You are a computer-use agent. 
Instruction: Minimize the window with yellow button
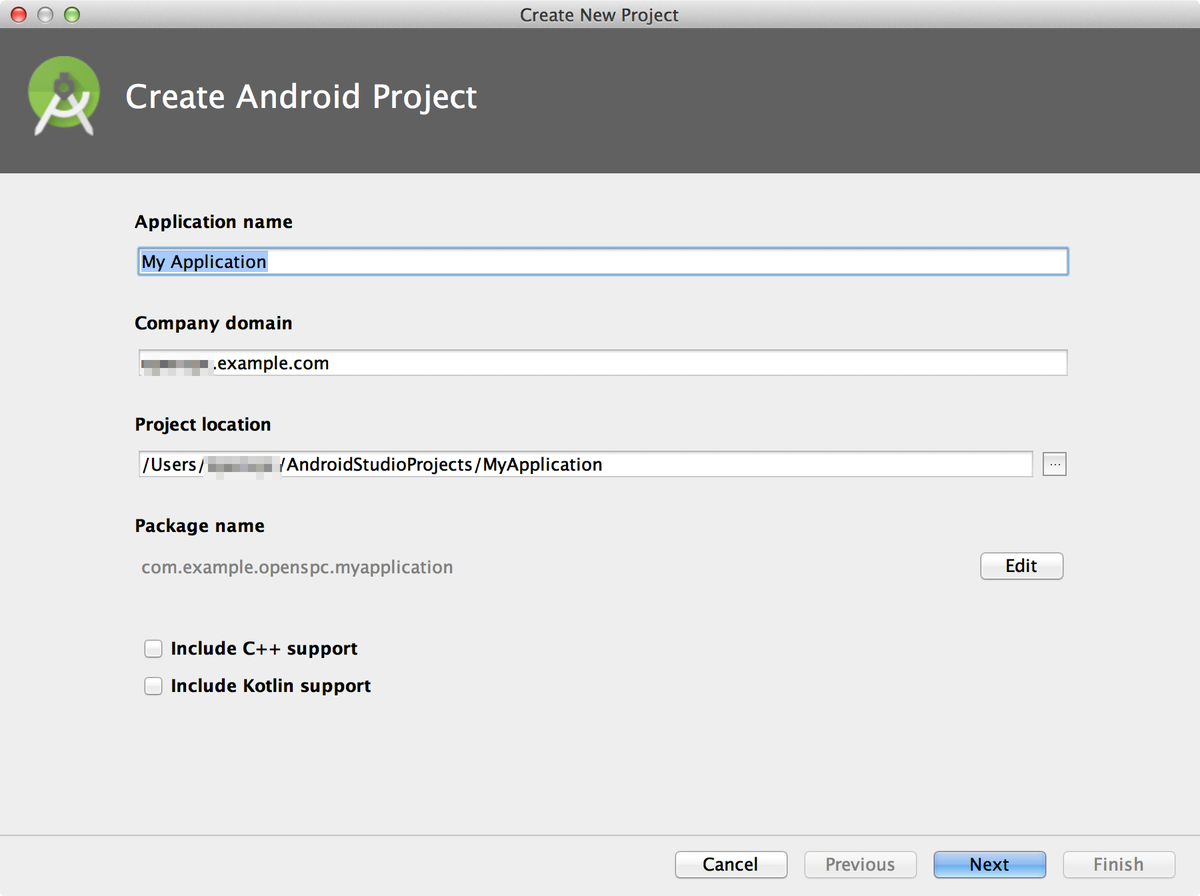[45, 15]
